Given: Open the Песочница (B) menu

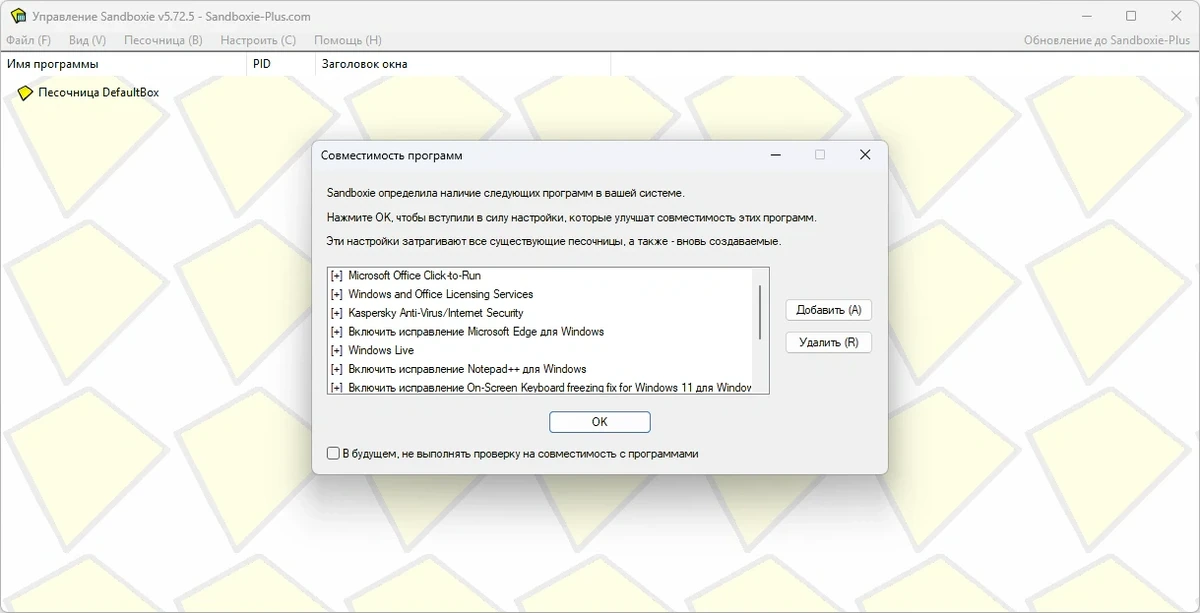Looking at the screenshot, I should tap(163, 40).
